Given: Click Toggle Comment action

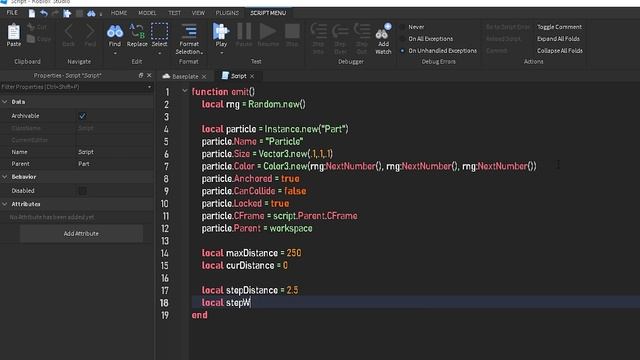Looking at the screenshot, I should 559,27.
